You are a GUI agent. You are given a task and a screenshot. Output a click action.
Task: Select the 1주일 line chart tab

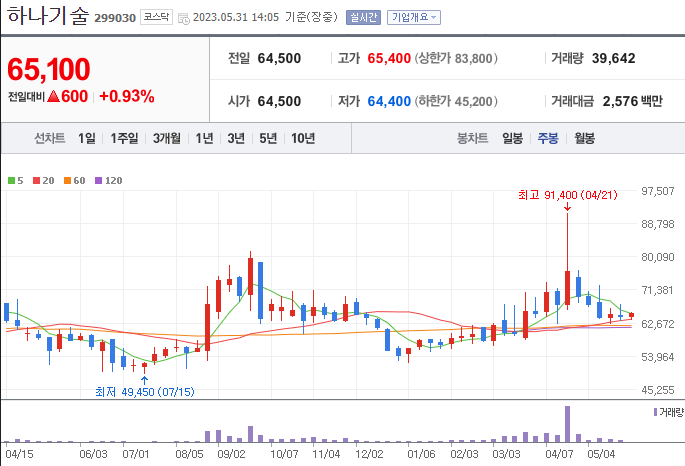124,138
